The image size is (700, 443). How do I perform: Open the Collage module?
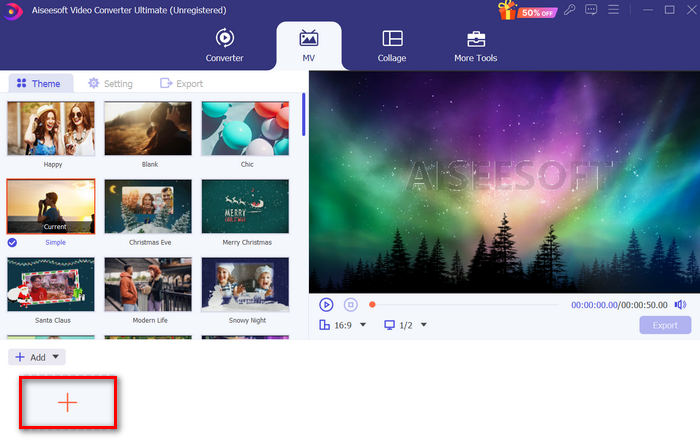coord(392,46)
